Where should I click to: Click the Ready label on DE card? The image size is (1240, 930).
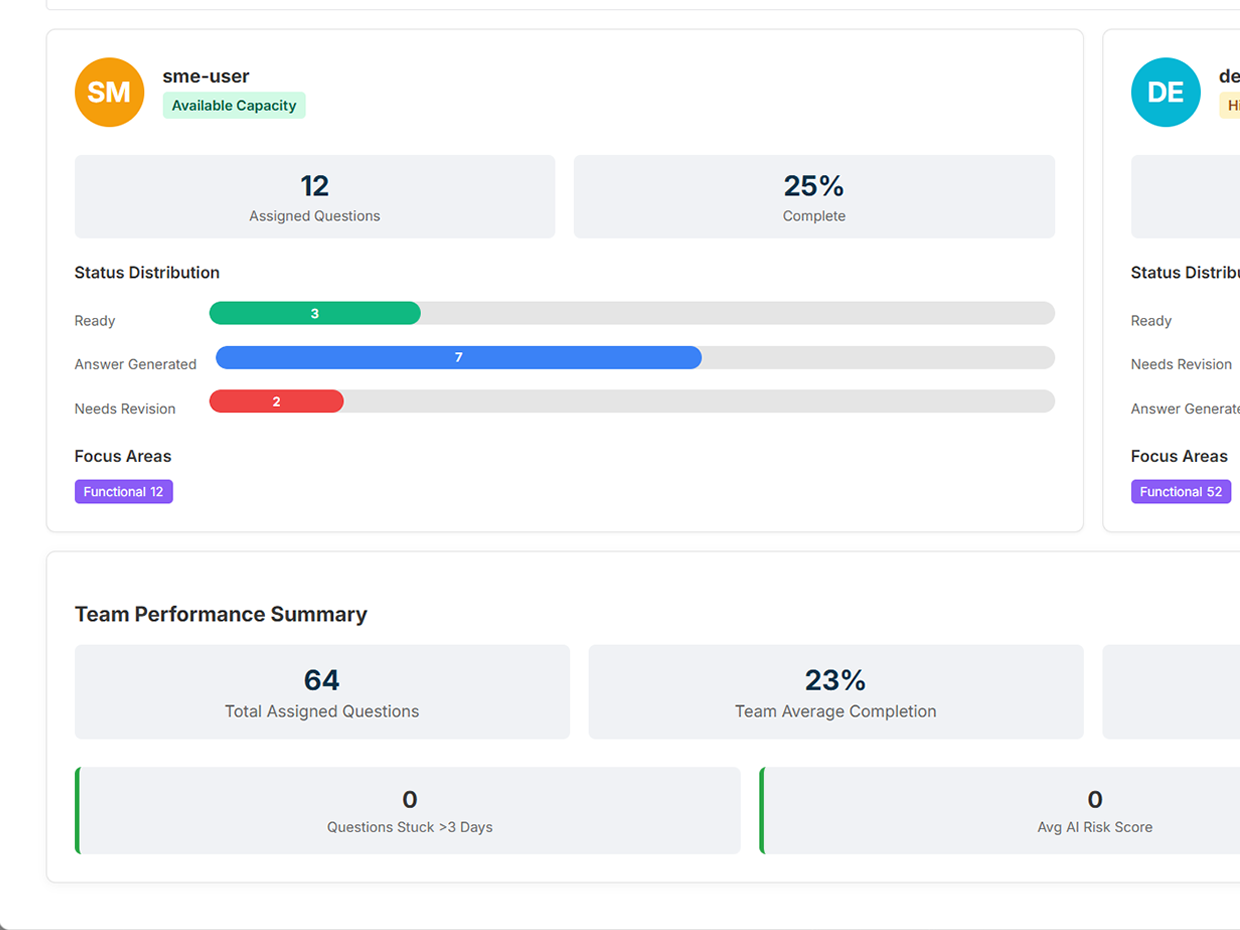click(1151, 320)
